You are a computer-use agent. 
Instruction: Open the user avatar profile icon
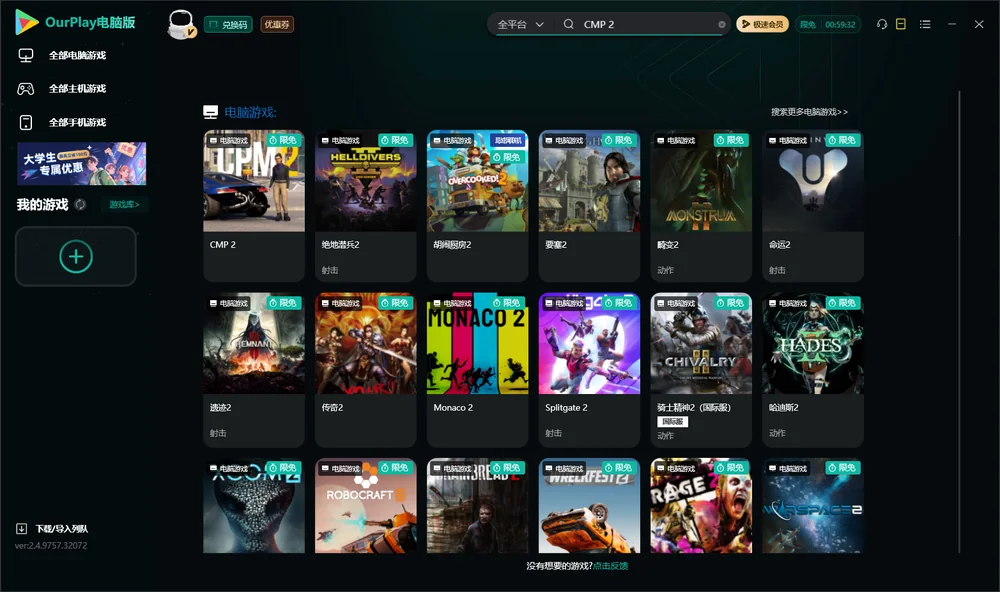point(181,24)
